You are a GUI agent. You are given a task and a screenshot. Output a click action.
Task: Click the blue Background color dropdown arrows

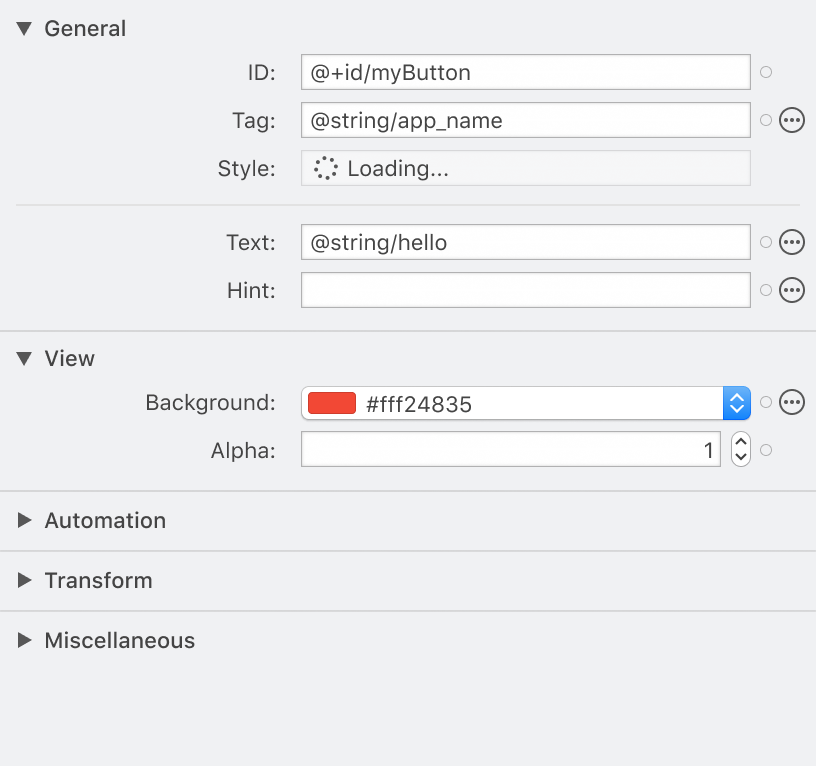pyautogui.click(x=738, y=402)
